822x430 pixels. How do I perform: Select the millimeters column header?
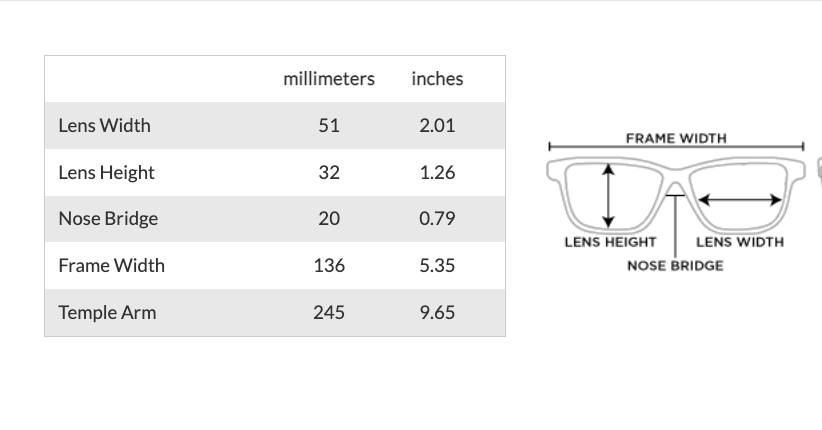[x=329, y=79]
